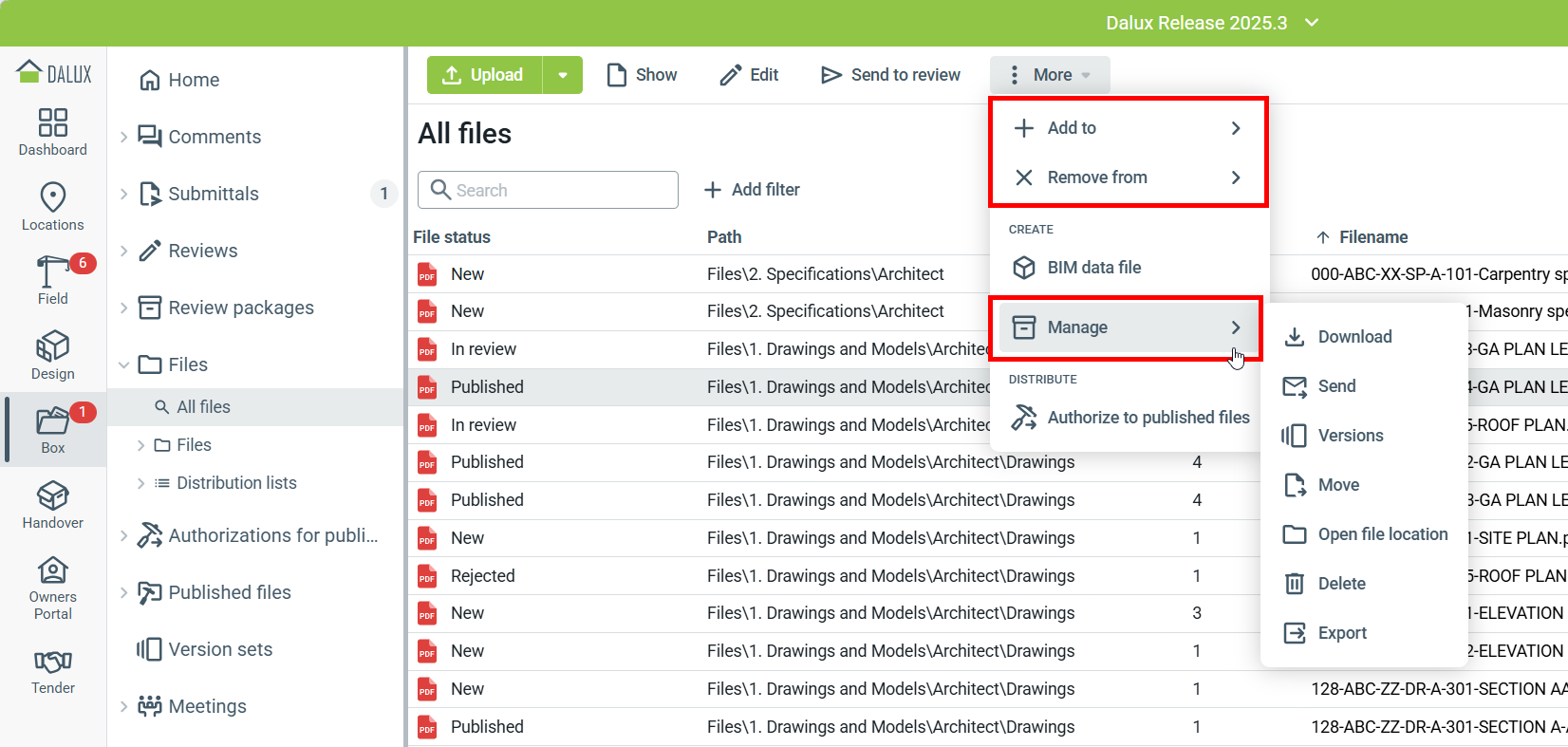Open the Tender handshake icon
This screenshot has height=747, width=1568.
coord(52,662)
